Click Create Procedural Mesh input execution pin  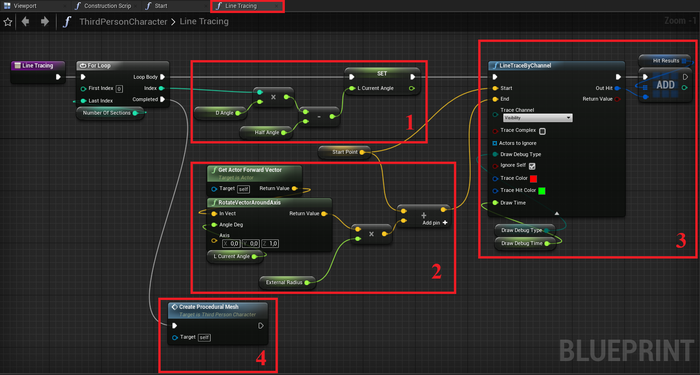tap(175, 326)
